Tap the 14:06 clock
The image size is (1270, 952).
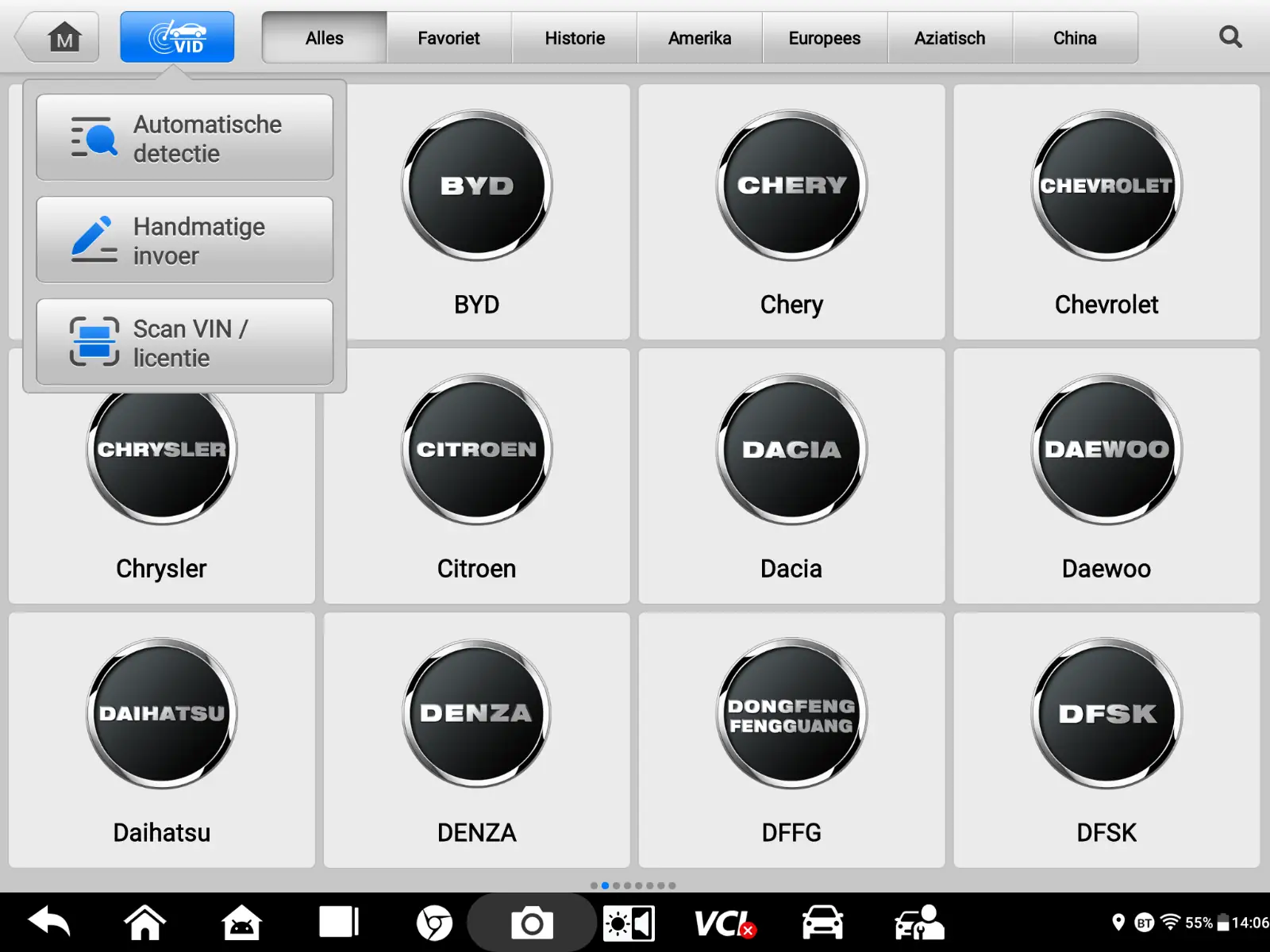(1250, 923)
